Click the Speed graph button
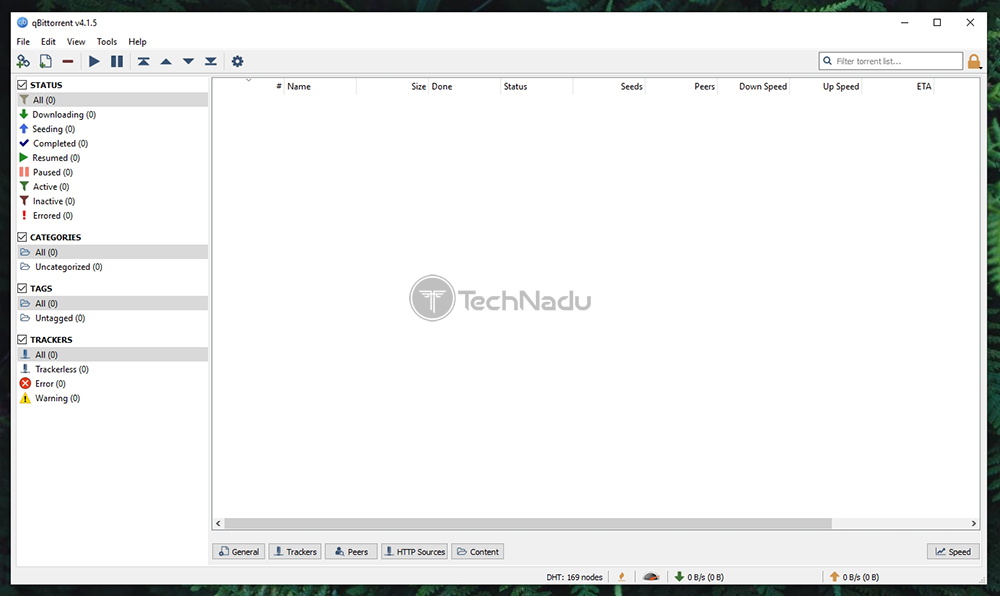 [x=953, y=552]
